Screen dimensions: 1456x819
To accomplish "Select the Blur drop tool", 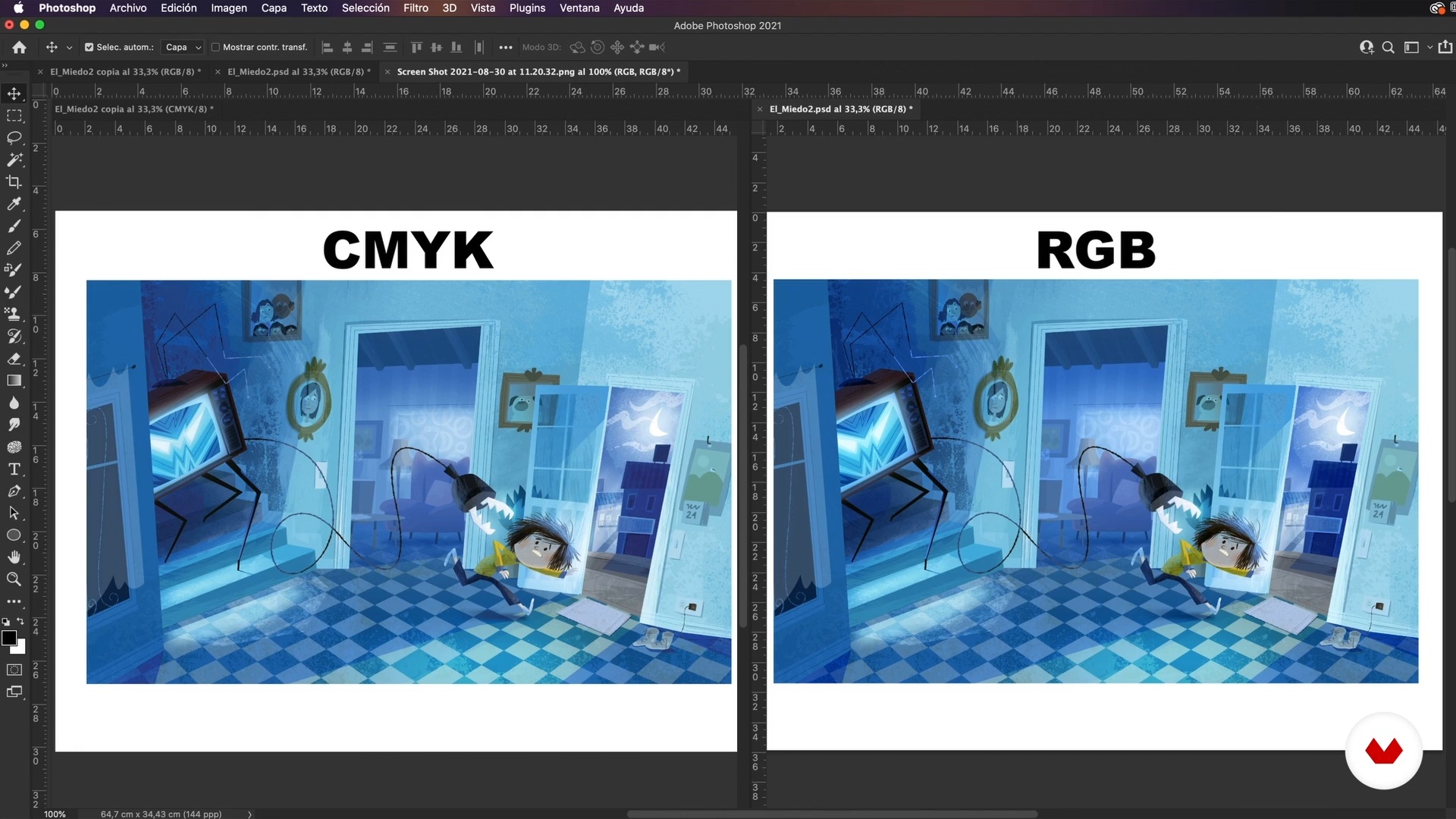I will coord(14,403).
